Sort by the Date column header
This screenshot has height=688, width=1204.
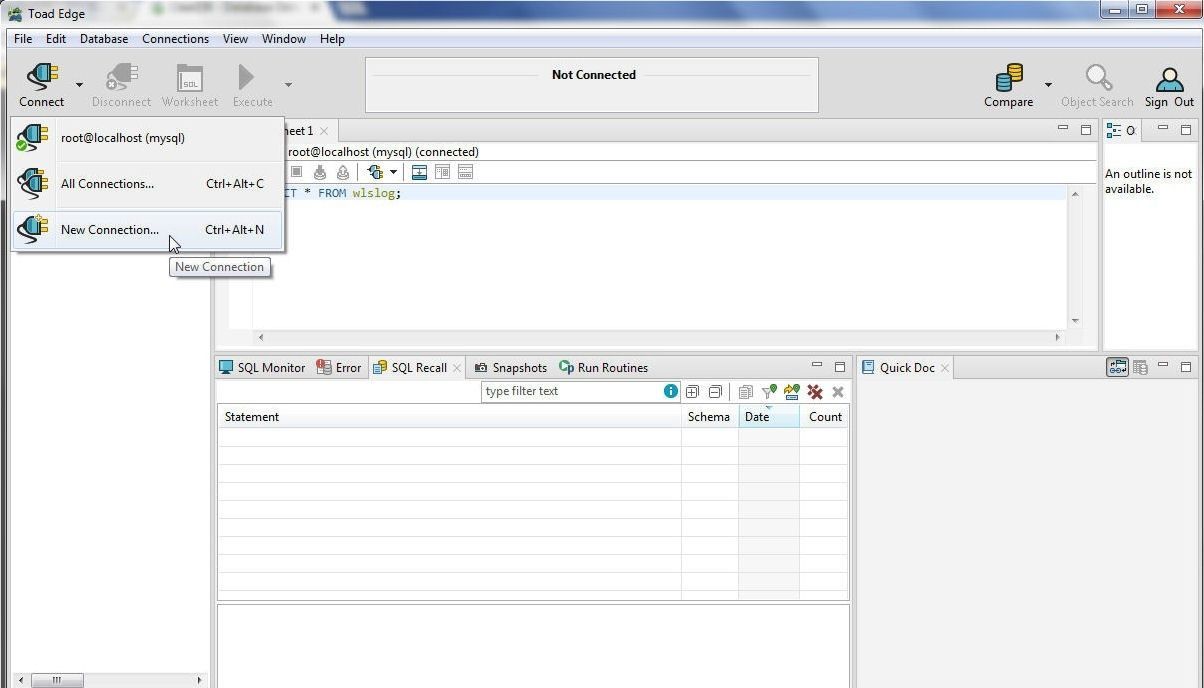[x=769, y=417]
